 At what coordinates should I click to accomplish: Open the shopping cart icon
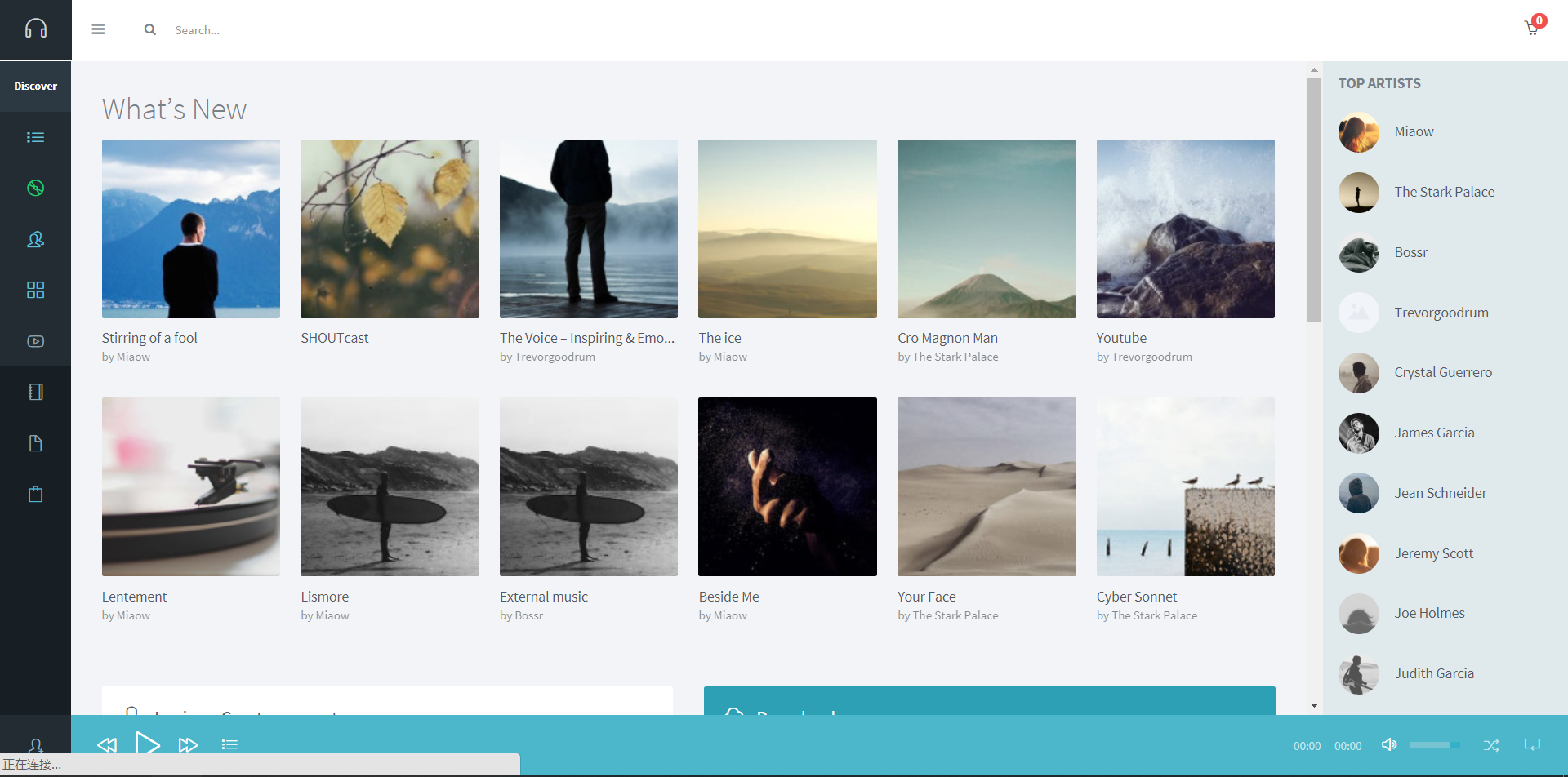click(x=1531, y=29)
